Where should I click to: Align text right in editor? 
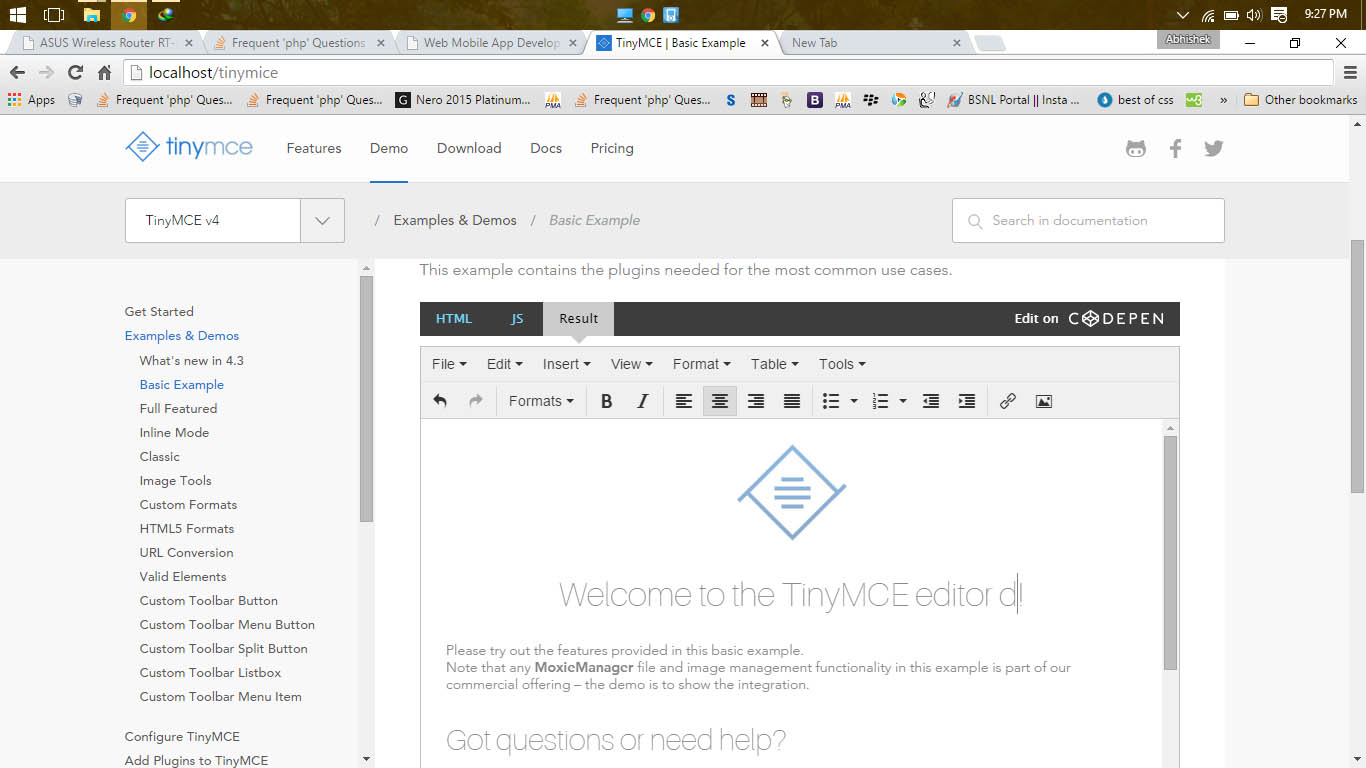(x=756, y=401)
